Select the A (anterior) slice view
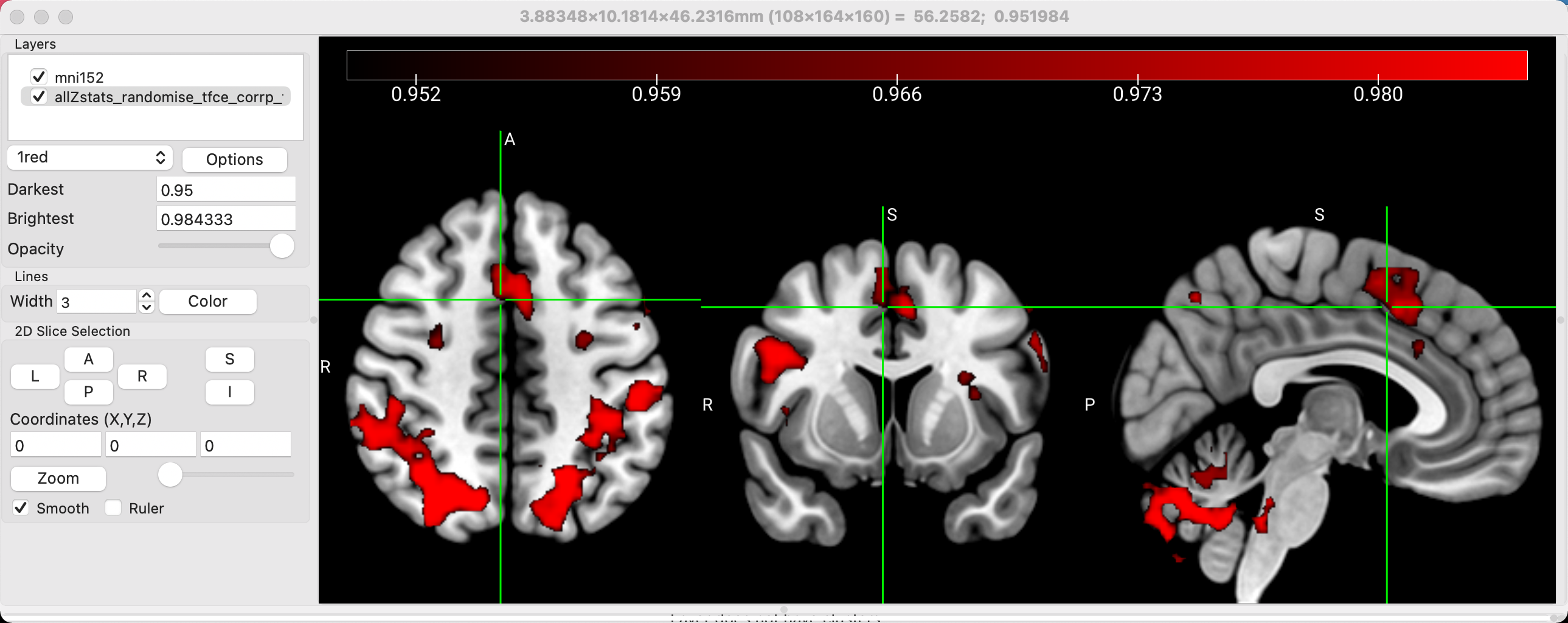Screen dimensions: 1568x623 click(x=88, y=360)
